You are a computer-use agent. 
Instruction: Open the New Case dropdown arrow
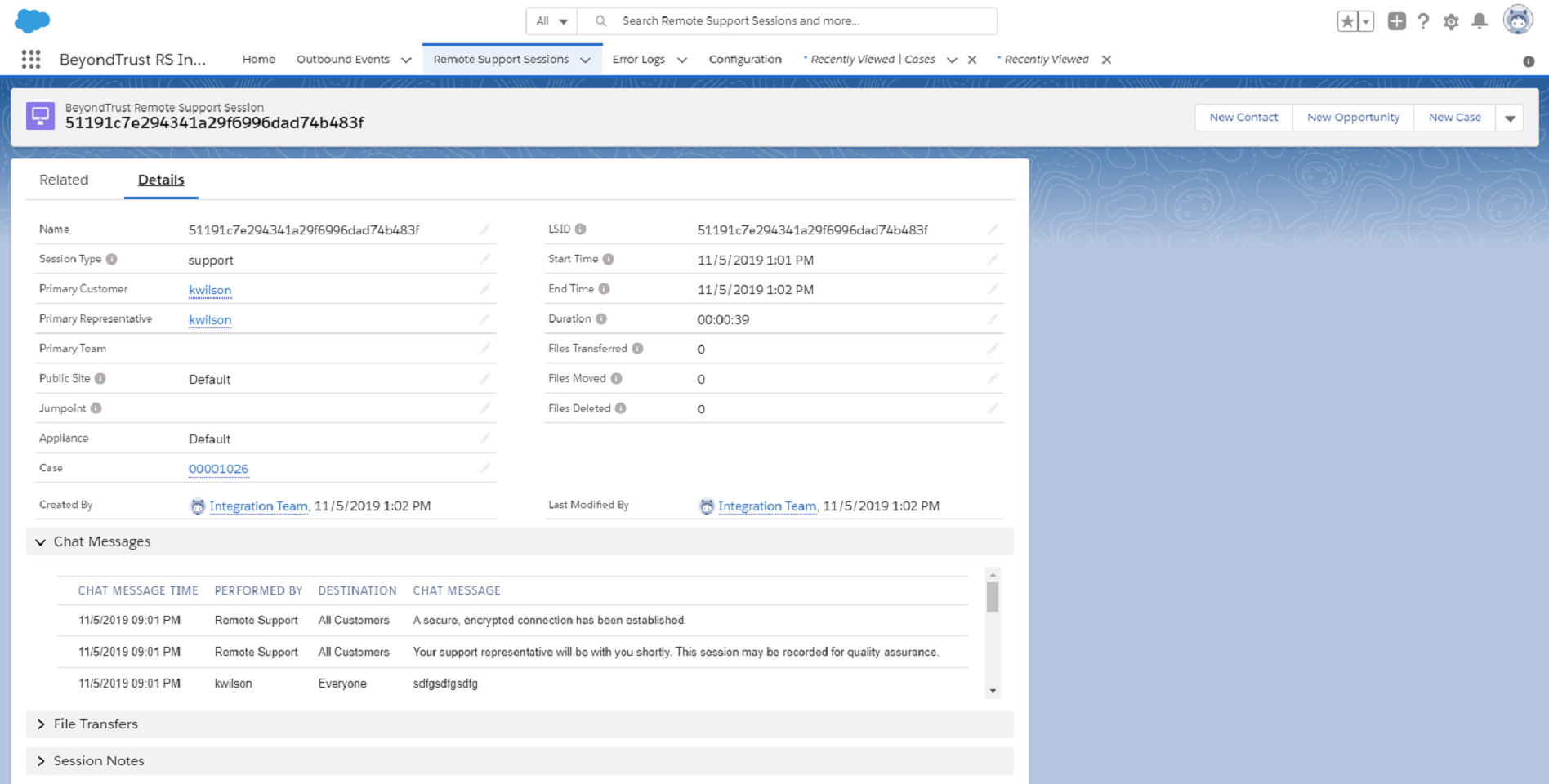pos(1510,117)
